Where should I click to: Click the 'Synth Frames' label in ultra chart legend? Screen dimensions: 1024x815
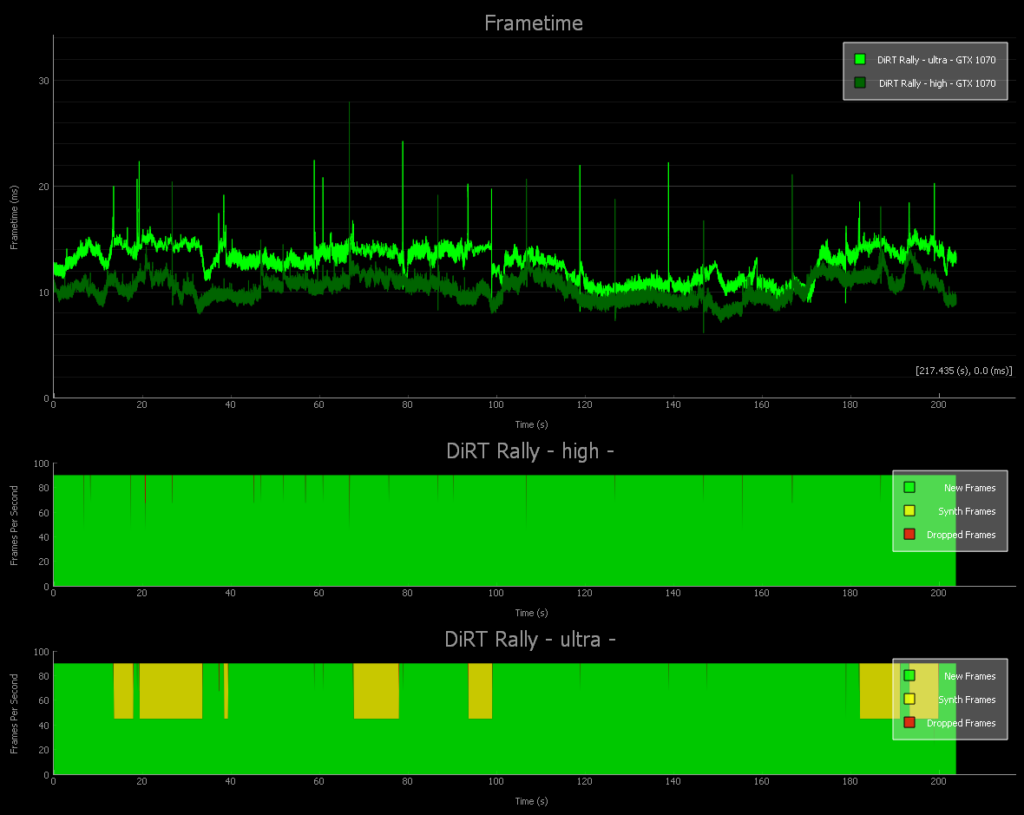click(966, 700)
